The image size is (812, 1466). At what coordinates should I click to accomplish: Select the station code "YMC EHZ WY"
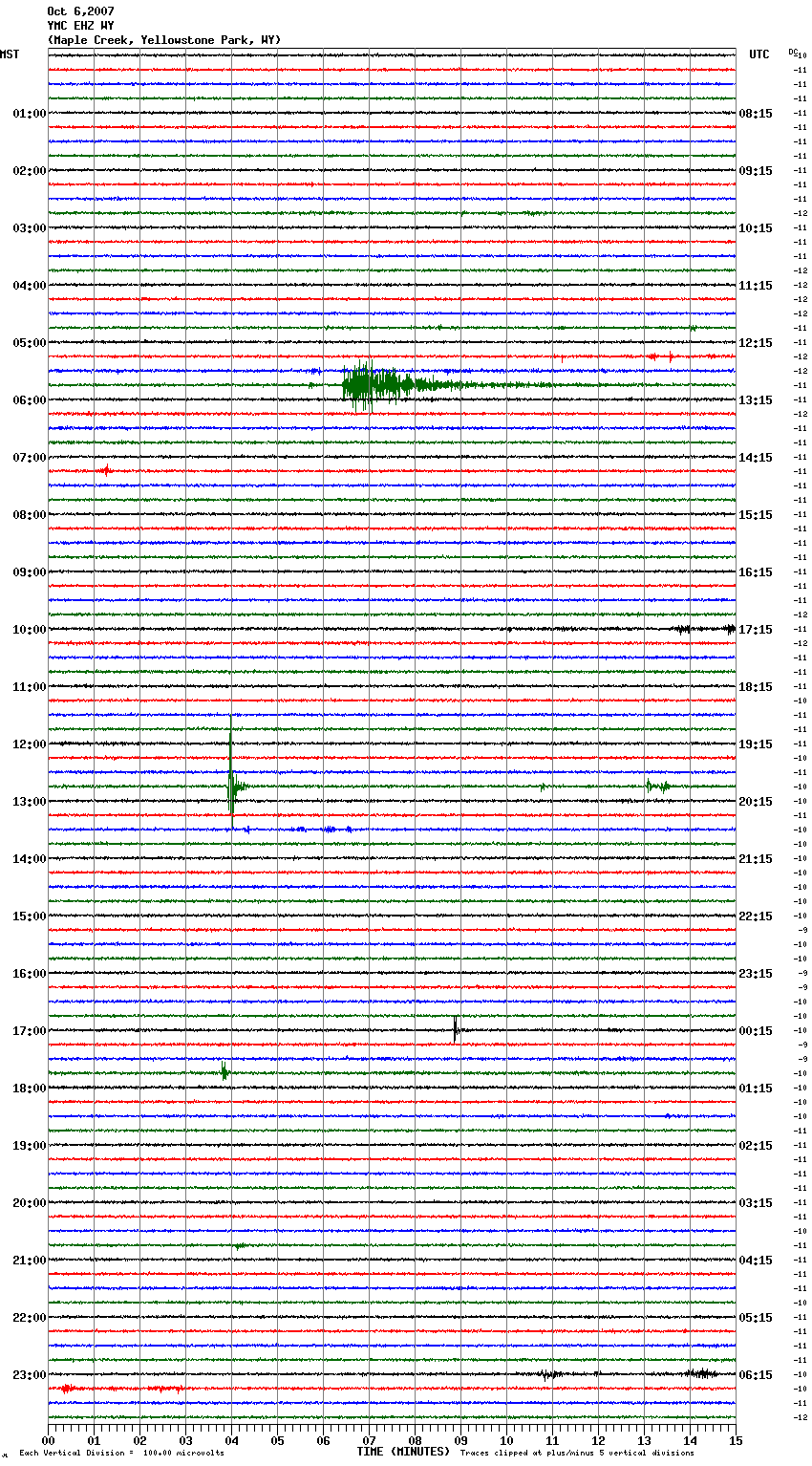(x=80, y=26)
